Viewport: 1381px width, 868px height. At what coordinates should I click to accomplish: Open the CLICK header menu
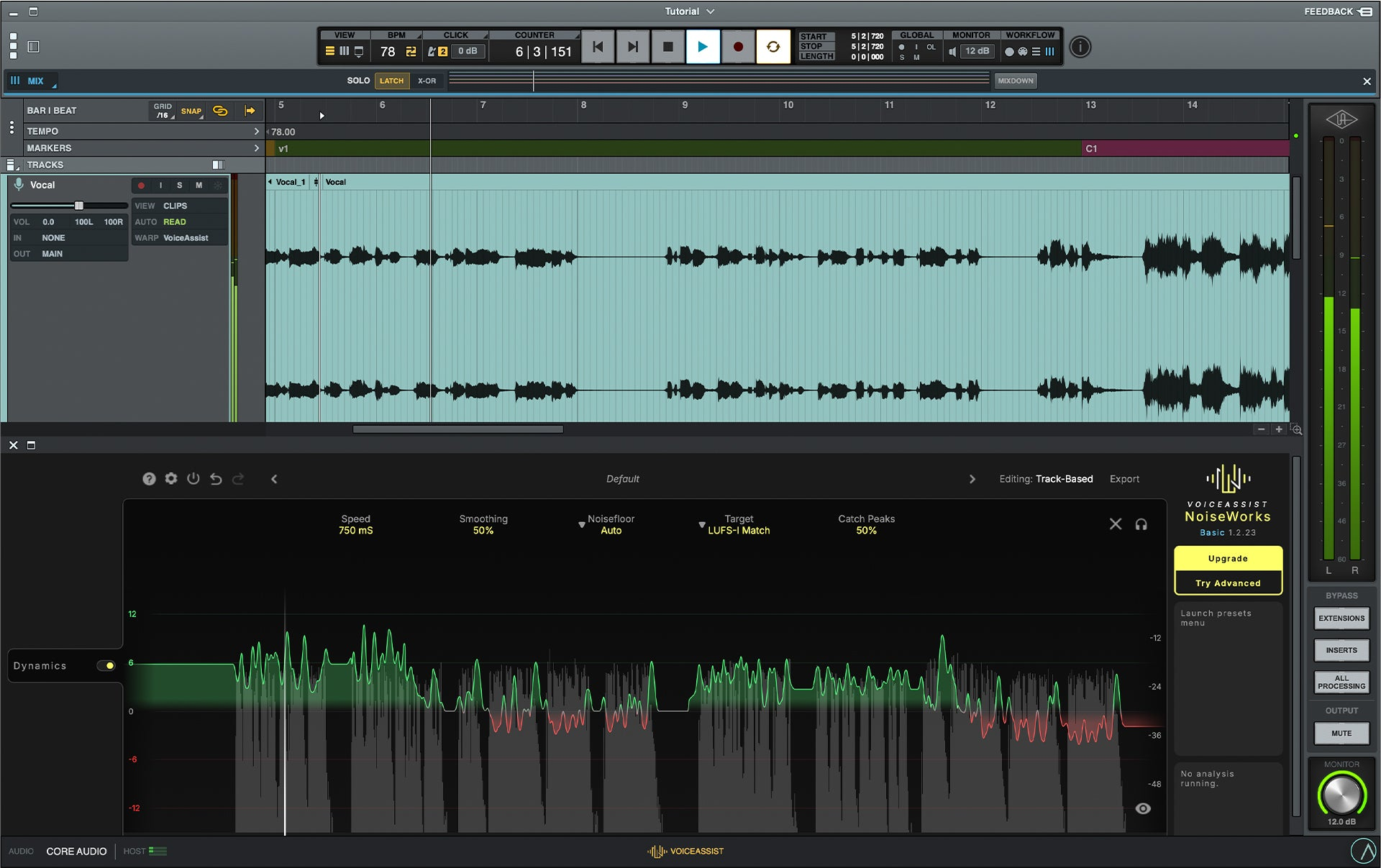click(x=456, y=35)
